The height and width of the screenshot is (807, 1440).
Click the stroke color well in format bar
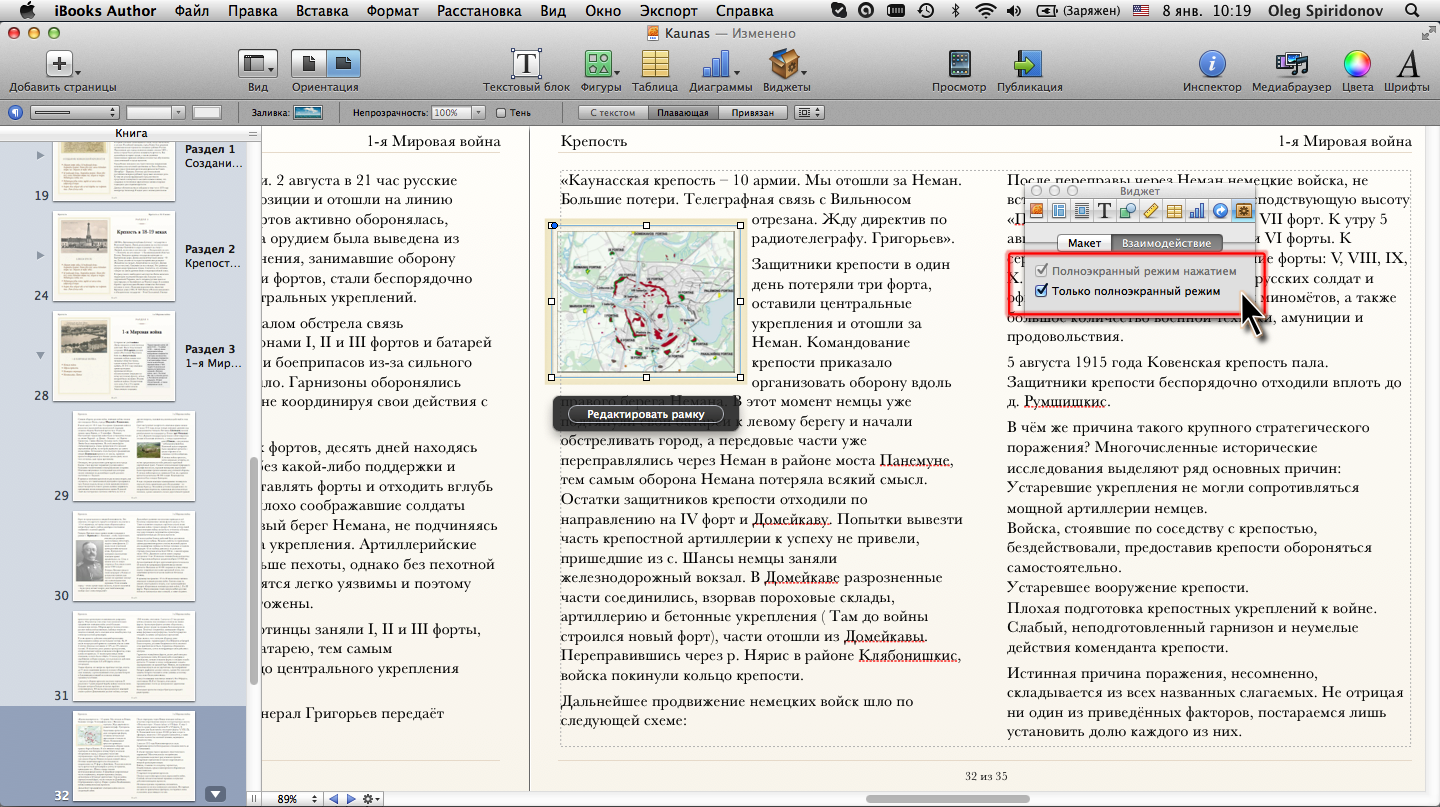[x=207, y=113]
